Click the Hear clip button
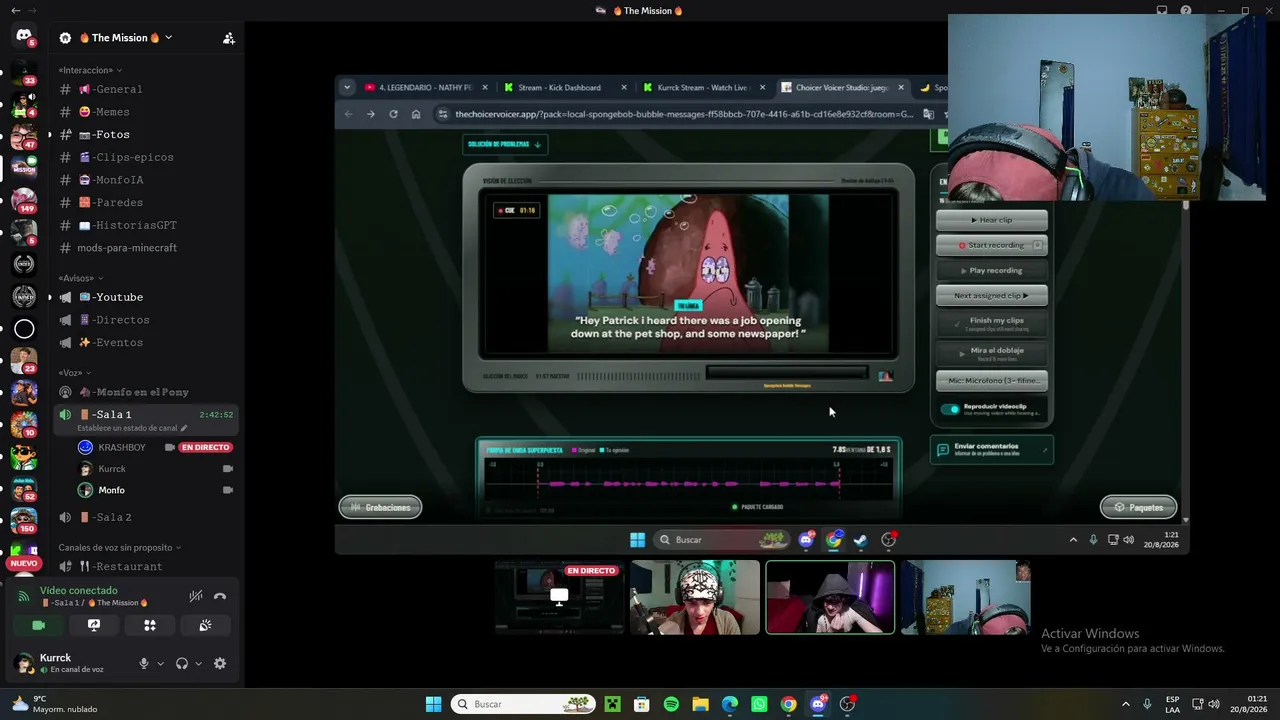1280x720 pixels. [992, 220]
